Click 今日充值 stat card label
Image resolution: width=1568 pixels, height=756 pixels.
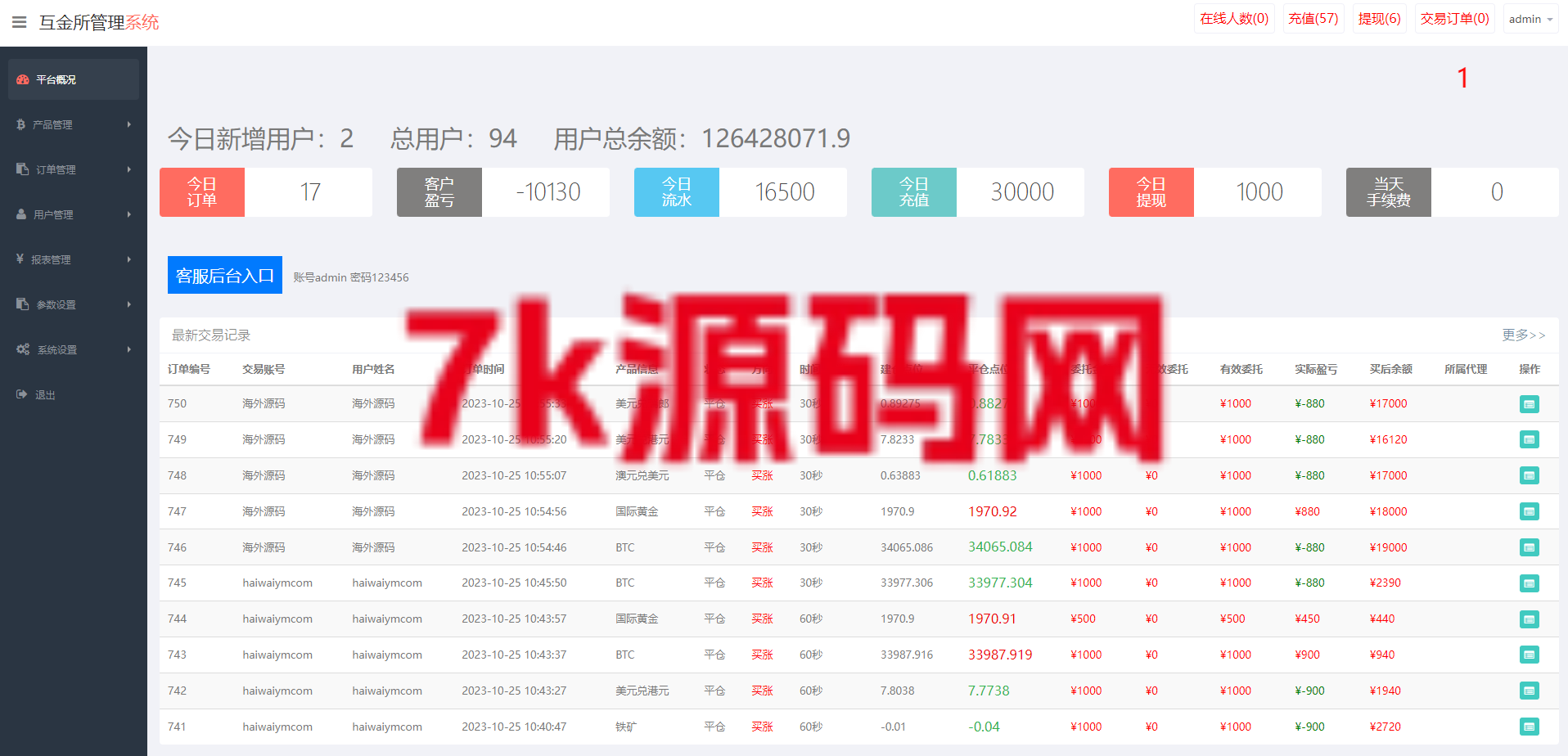[x=914, y=192]
